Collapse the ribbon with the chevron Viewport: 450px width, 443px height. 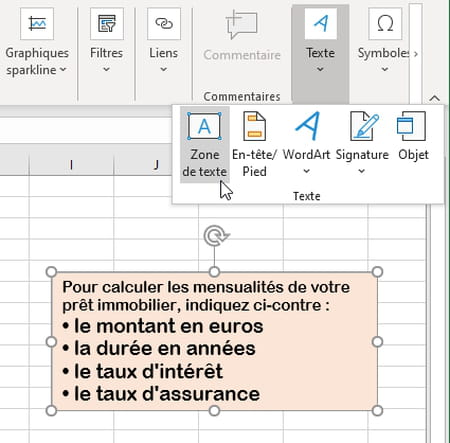pos(435,98)
